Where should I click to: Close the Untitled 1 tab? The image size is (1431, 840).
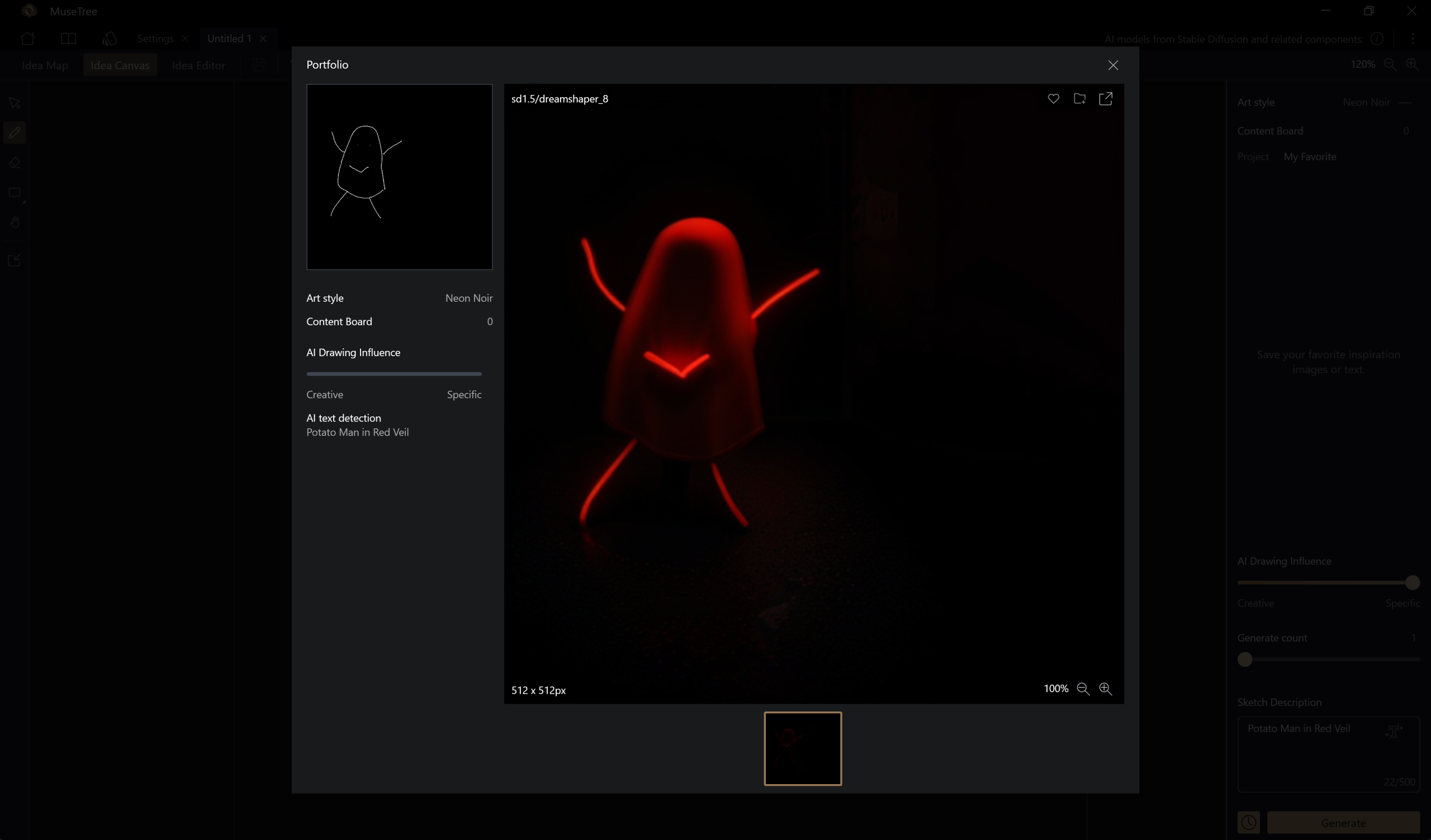263,39
